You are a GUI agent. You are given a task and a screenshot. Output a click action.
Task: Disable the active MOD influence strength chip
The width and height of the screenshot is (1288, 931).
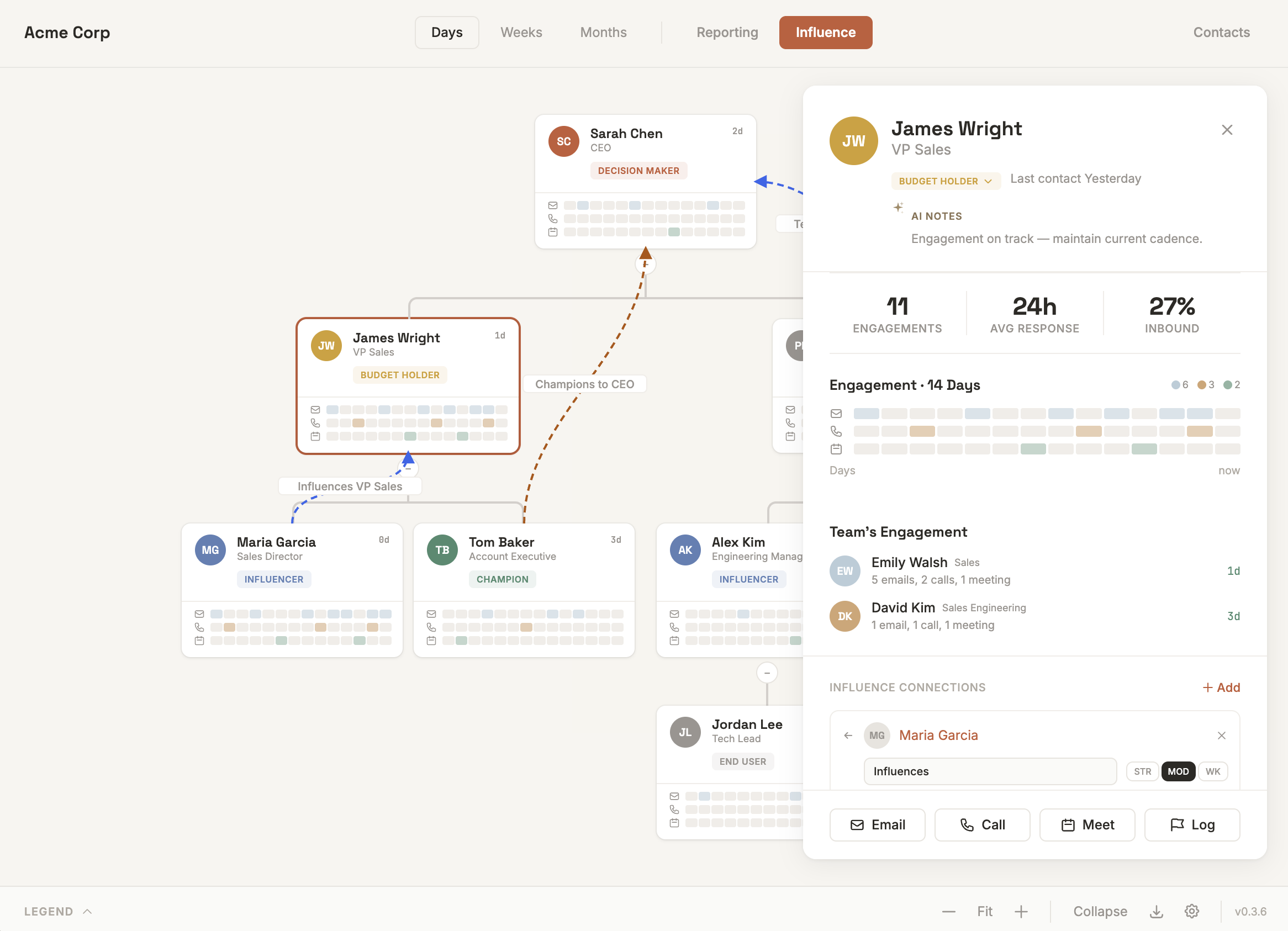(x=1179, y=771)
